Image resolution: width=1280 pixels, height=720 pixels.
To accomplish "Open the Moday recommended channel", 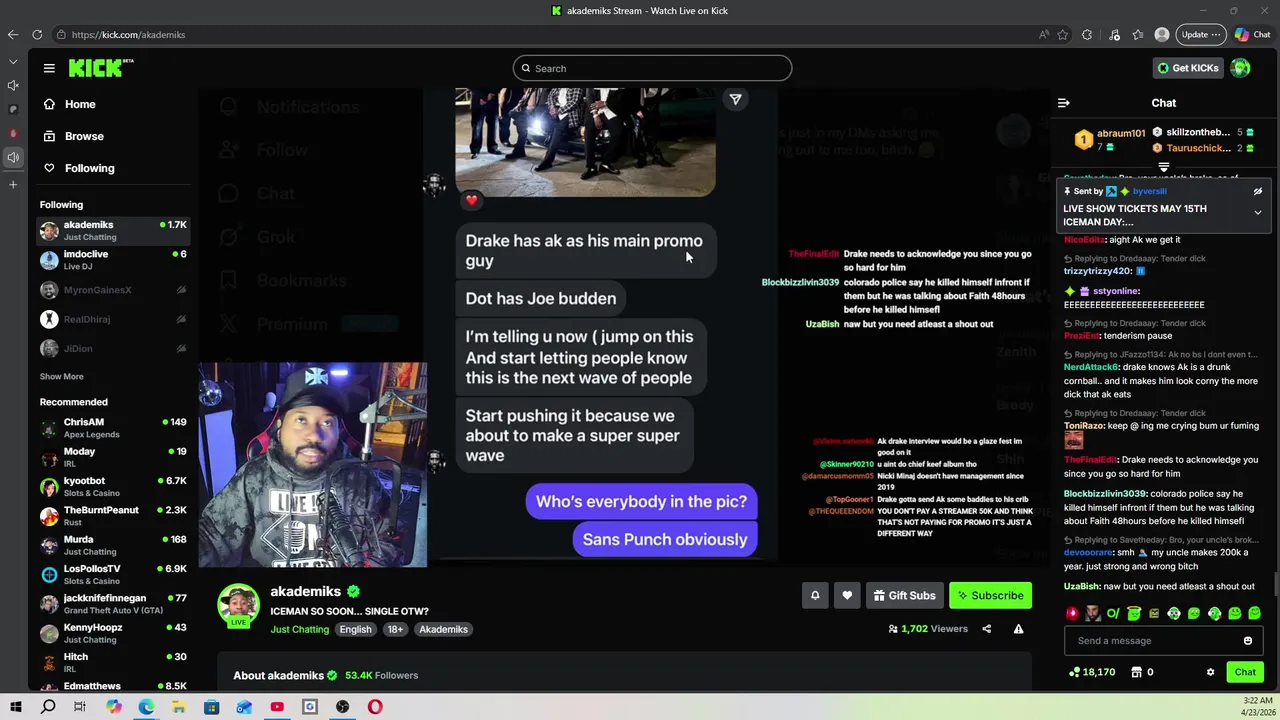I will 113,457.
